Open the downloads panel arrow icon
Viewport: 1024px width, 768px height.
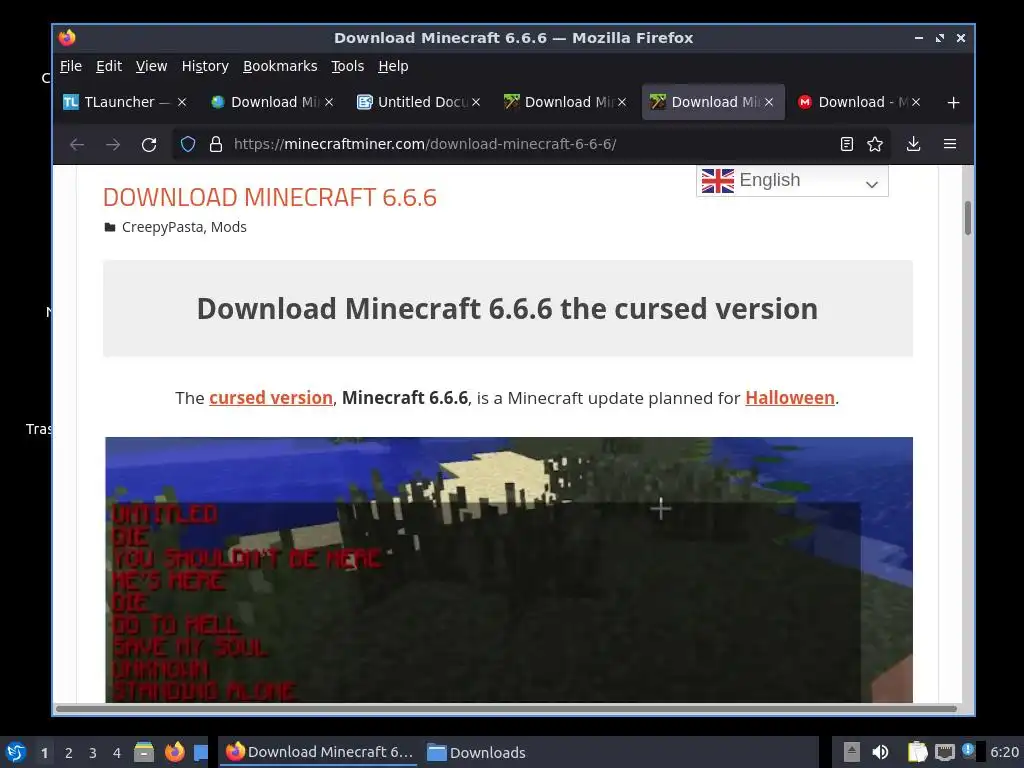click(x=914, y=144)
